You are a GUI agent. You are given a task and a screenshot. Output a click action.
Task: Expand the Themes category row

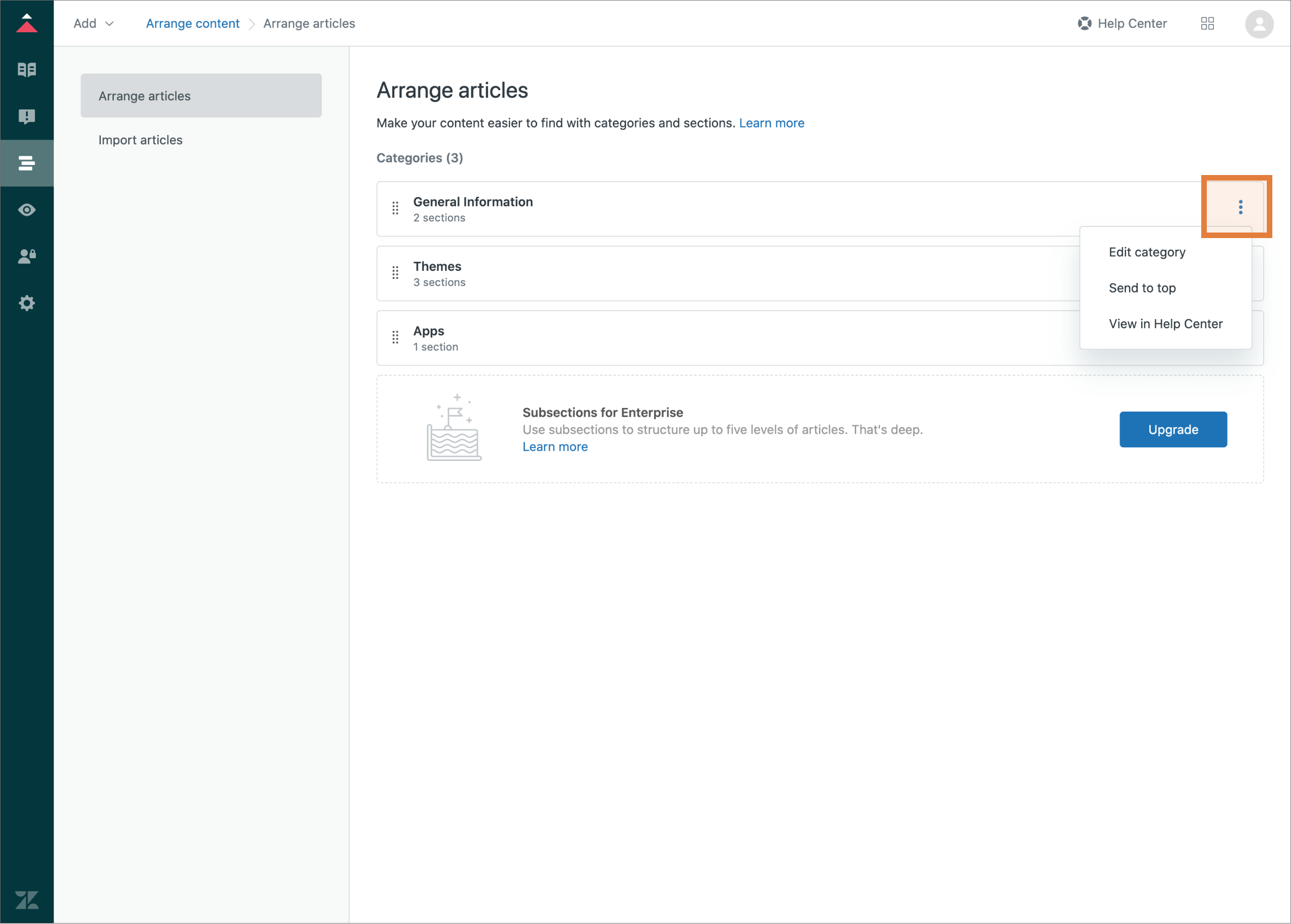click(437, 266)
